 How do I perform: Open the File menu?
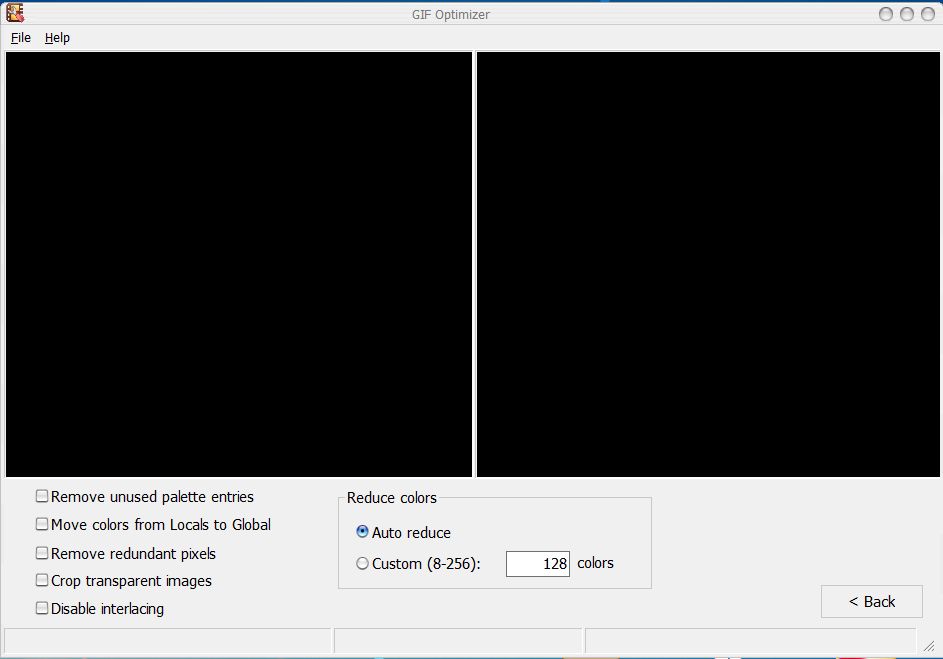tap(20, 37)
